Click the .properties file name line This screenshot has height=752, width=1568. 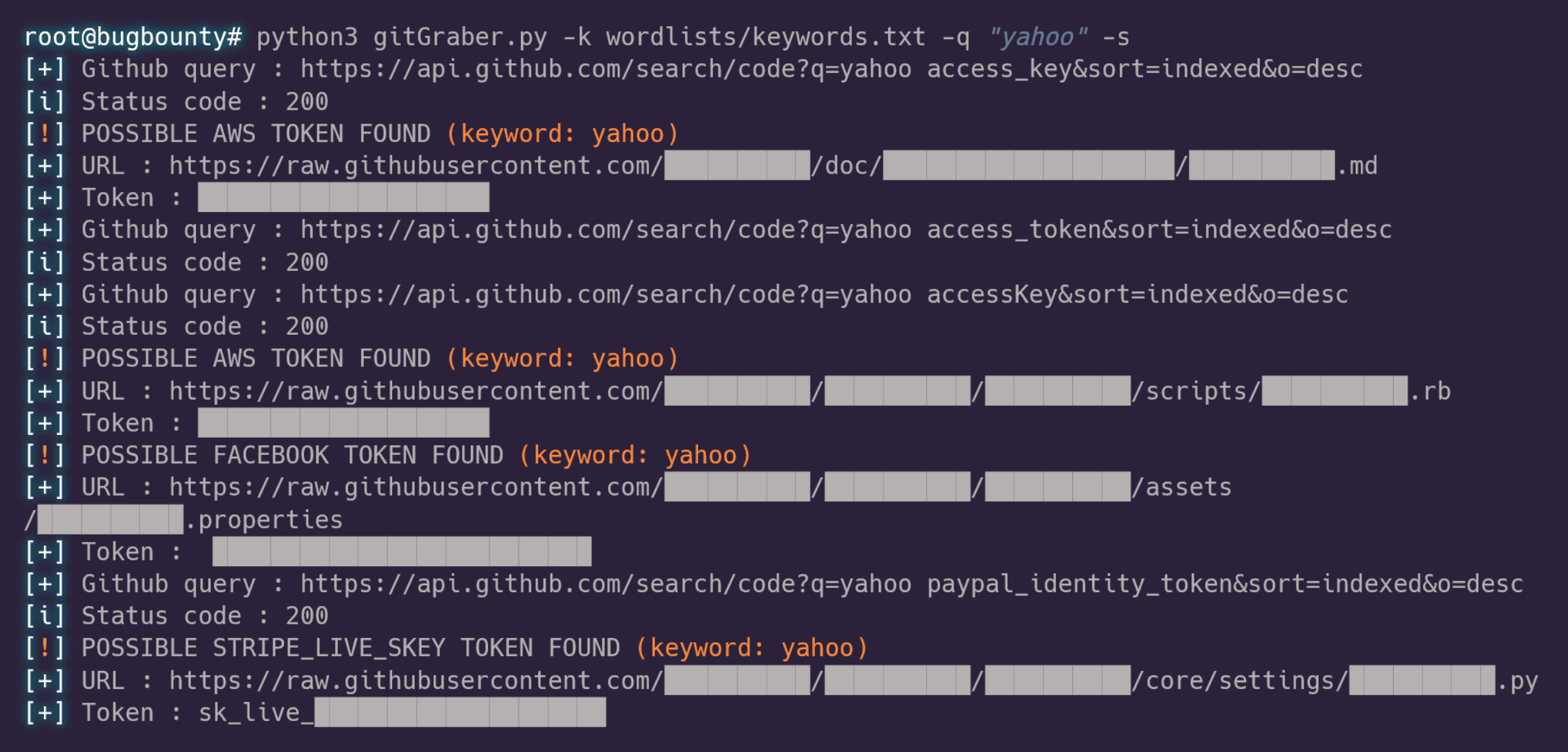pyautogui.click(x=183, y=519)
